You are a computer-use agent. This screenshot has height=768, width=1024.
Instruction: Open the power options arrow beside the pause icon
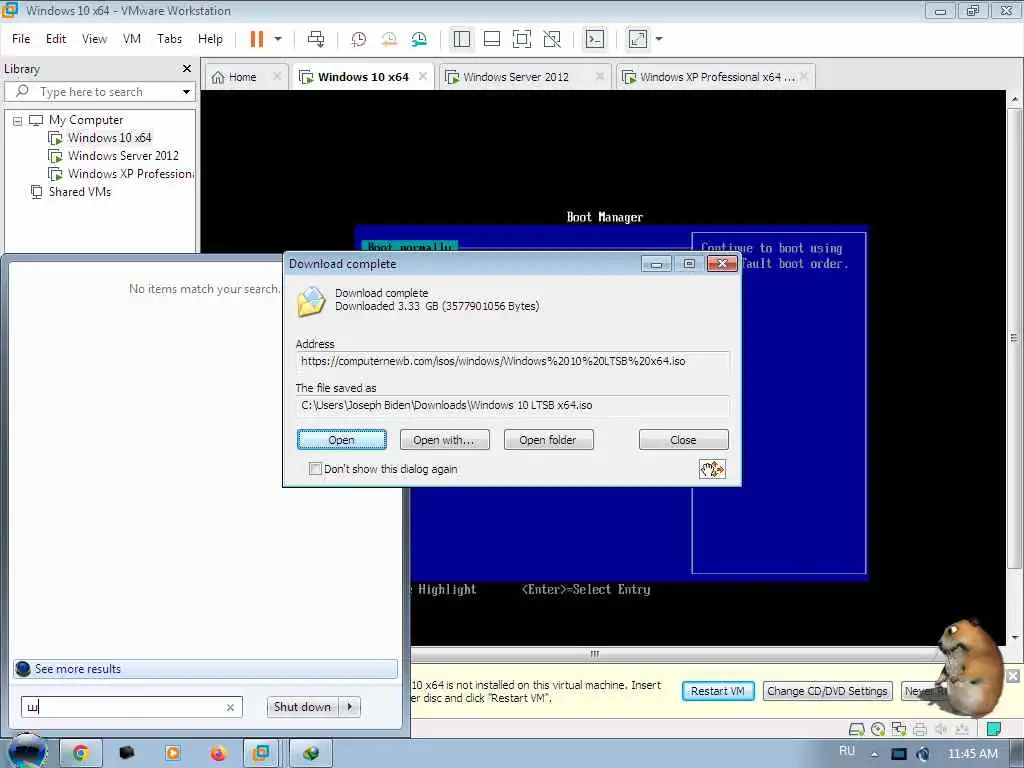tap(278, 39)
